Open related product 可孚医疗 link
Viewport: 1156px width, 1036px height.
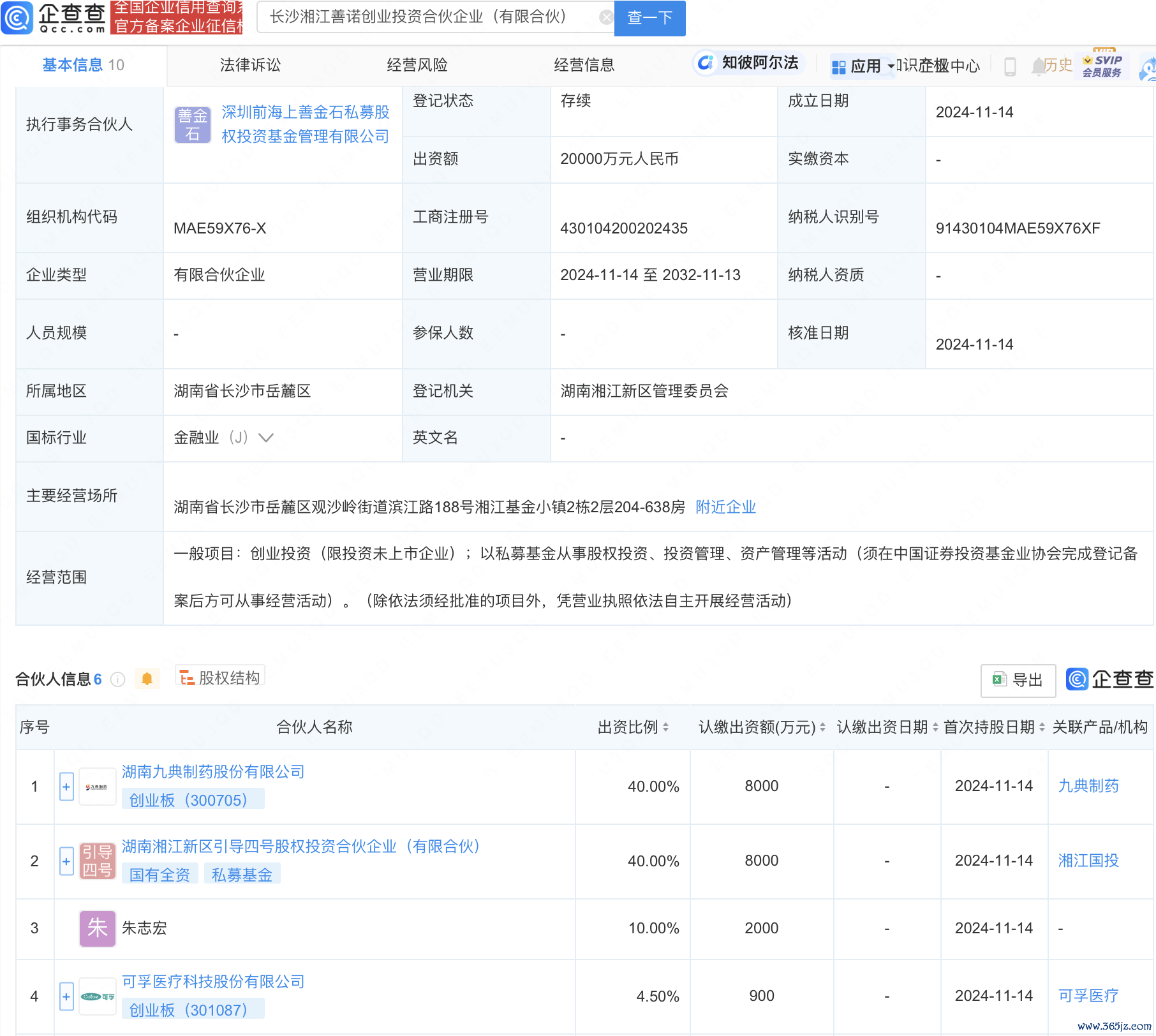pyautogui.click(x=1088, y=996)
